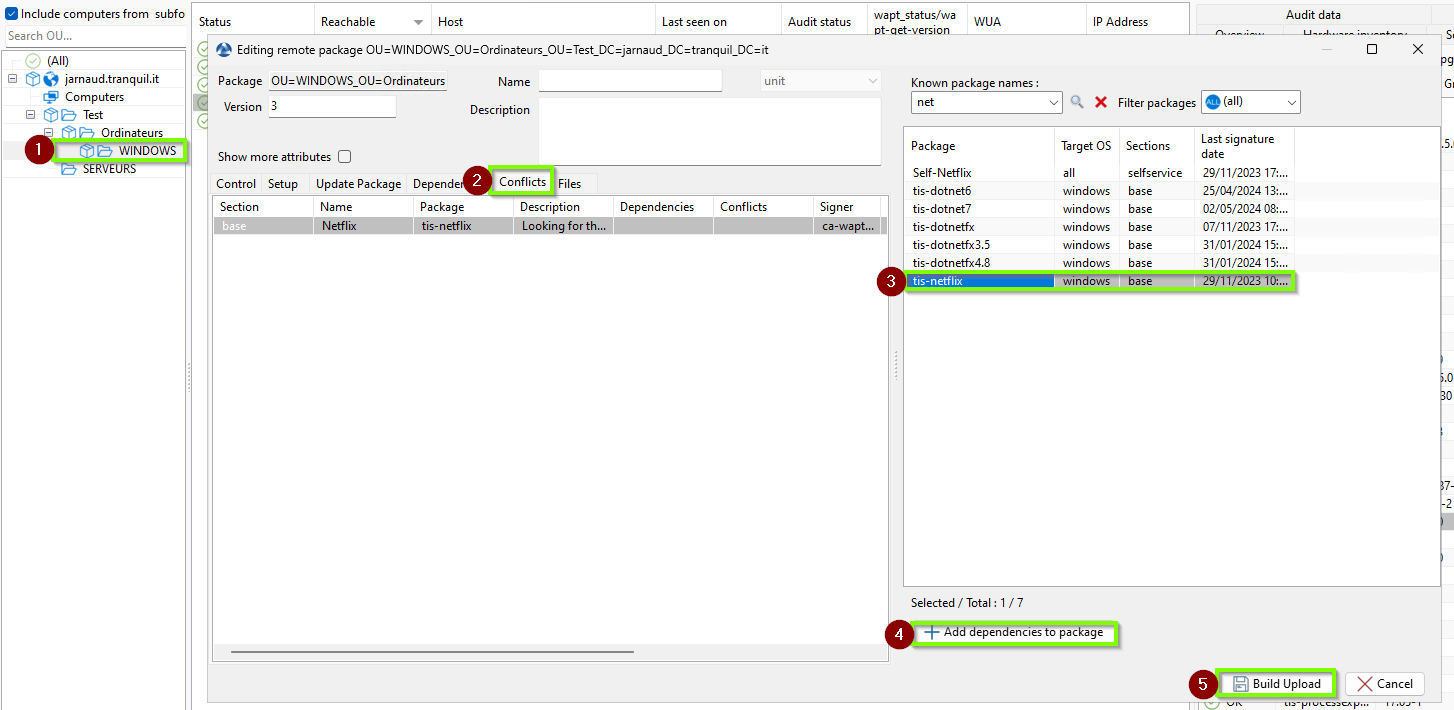Click the SERVEURS folder icon
This screenshot has width=1454, height=710.
tap(69, 169)
